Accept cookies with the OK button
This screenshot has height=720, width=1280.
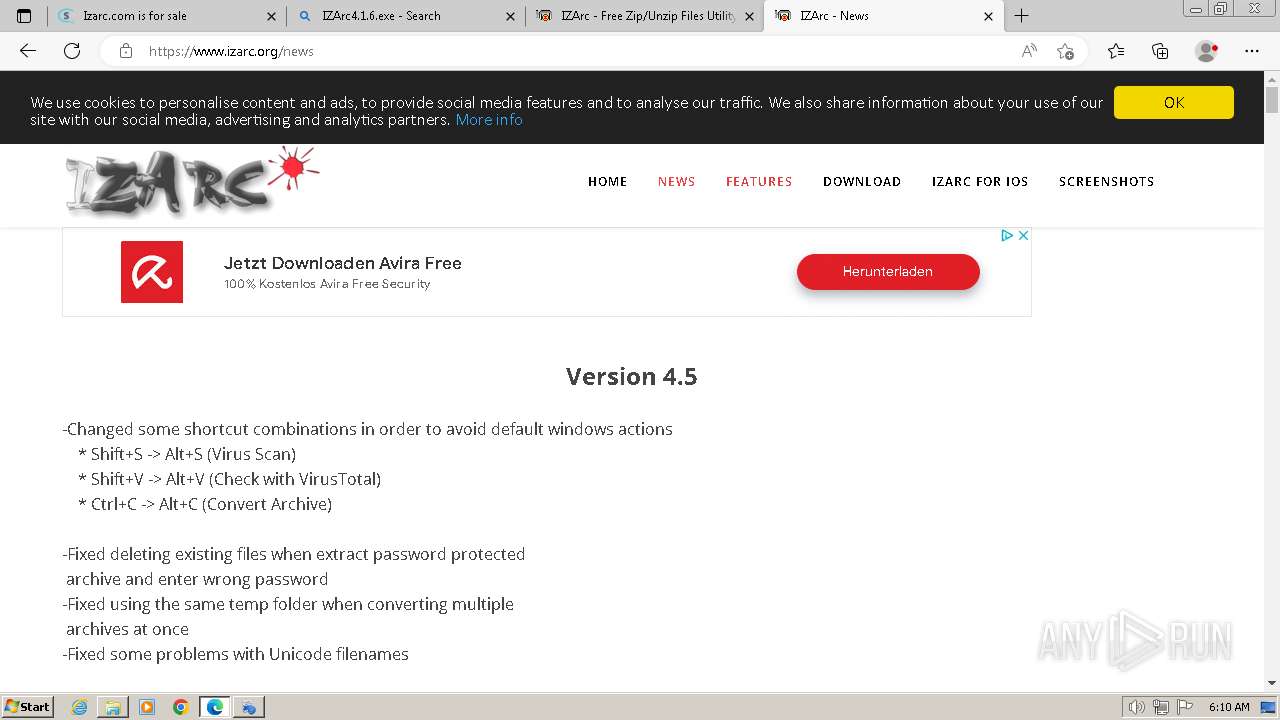pyautogui.click(x=1174, y=102)
